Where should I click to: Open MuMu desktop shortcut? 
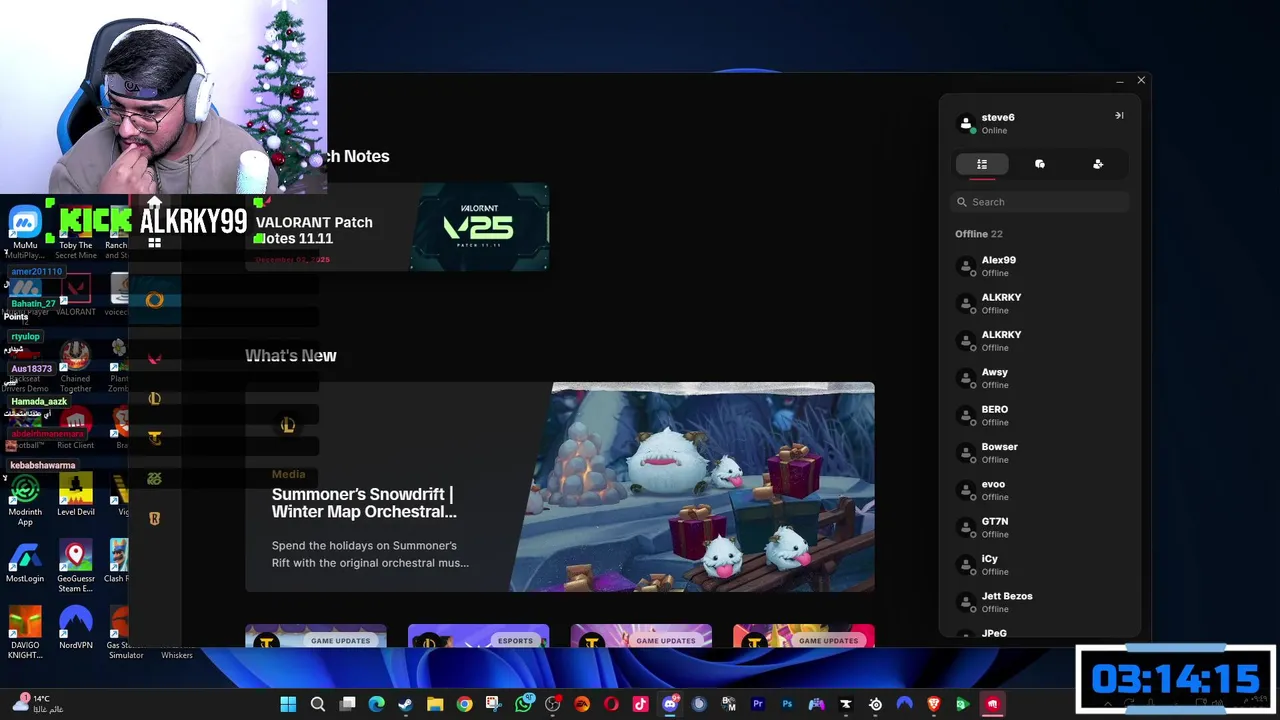(x=25, y=228)
